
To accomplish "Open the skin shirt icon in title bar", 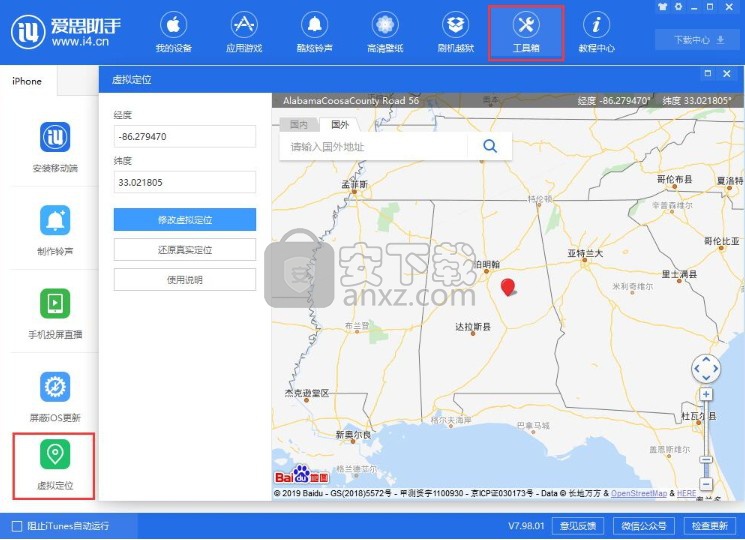I will coord(662,7).
